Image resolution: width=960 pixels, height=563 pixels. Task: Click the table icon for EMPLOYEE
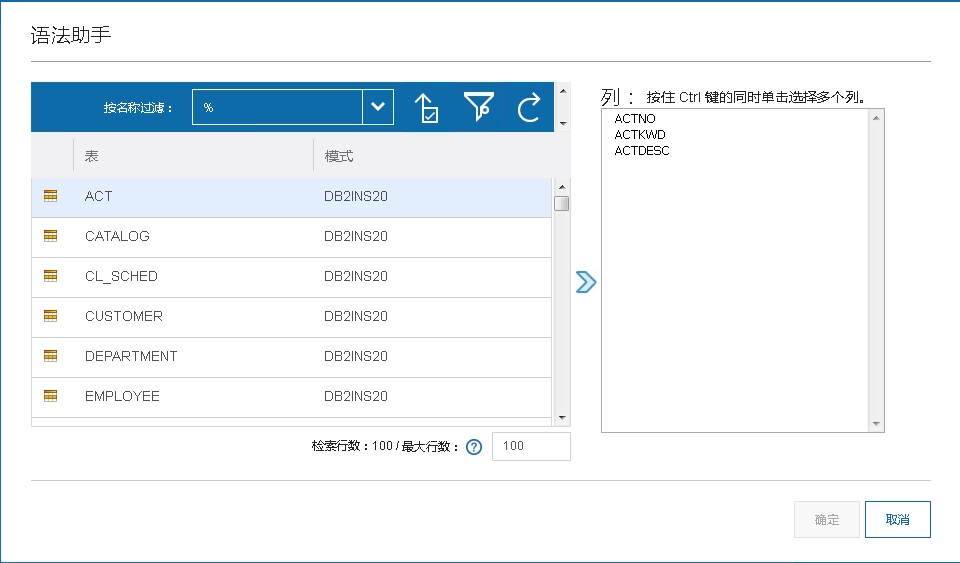point(51,396)
